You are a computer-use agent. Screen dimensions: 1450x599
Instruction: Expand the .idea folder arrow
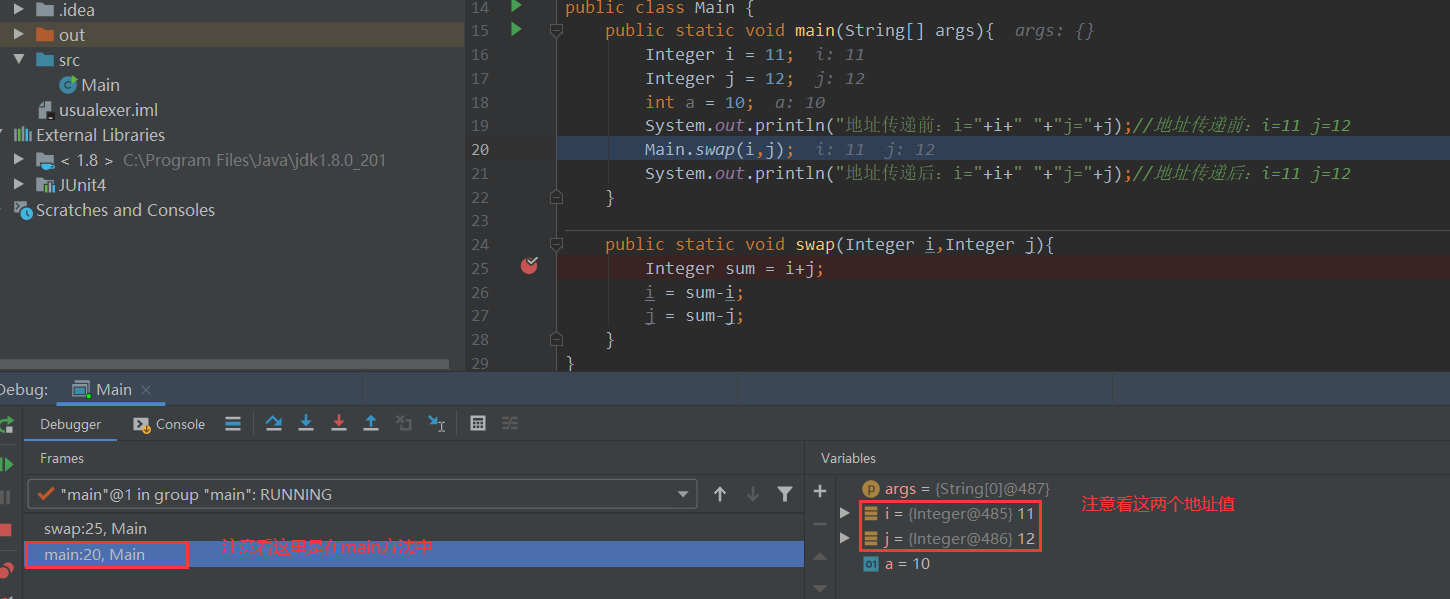pos(19,9)
